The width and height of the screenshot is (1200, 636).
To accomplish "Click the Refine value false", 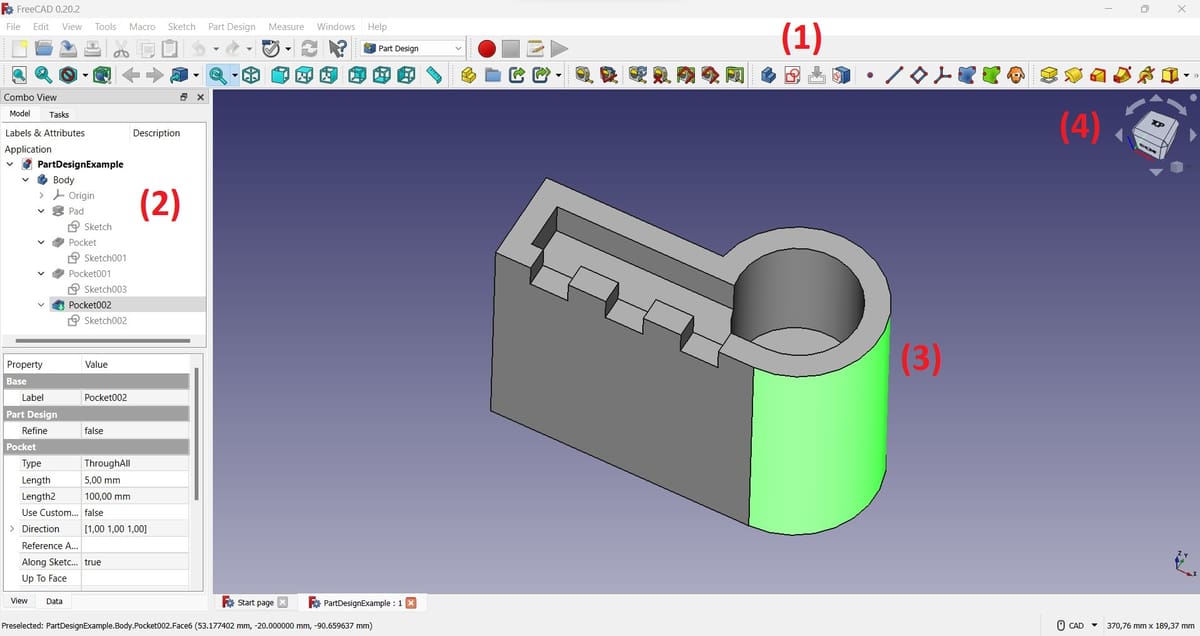I will (134, 431).
